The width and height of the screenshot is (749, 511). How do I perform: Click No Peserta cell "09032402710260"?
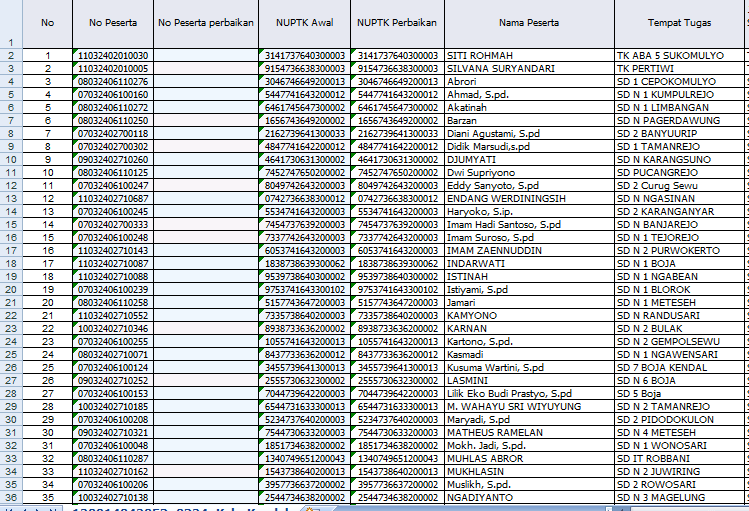point(113,160)
